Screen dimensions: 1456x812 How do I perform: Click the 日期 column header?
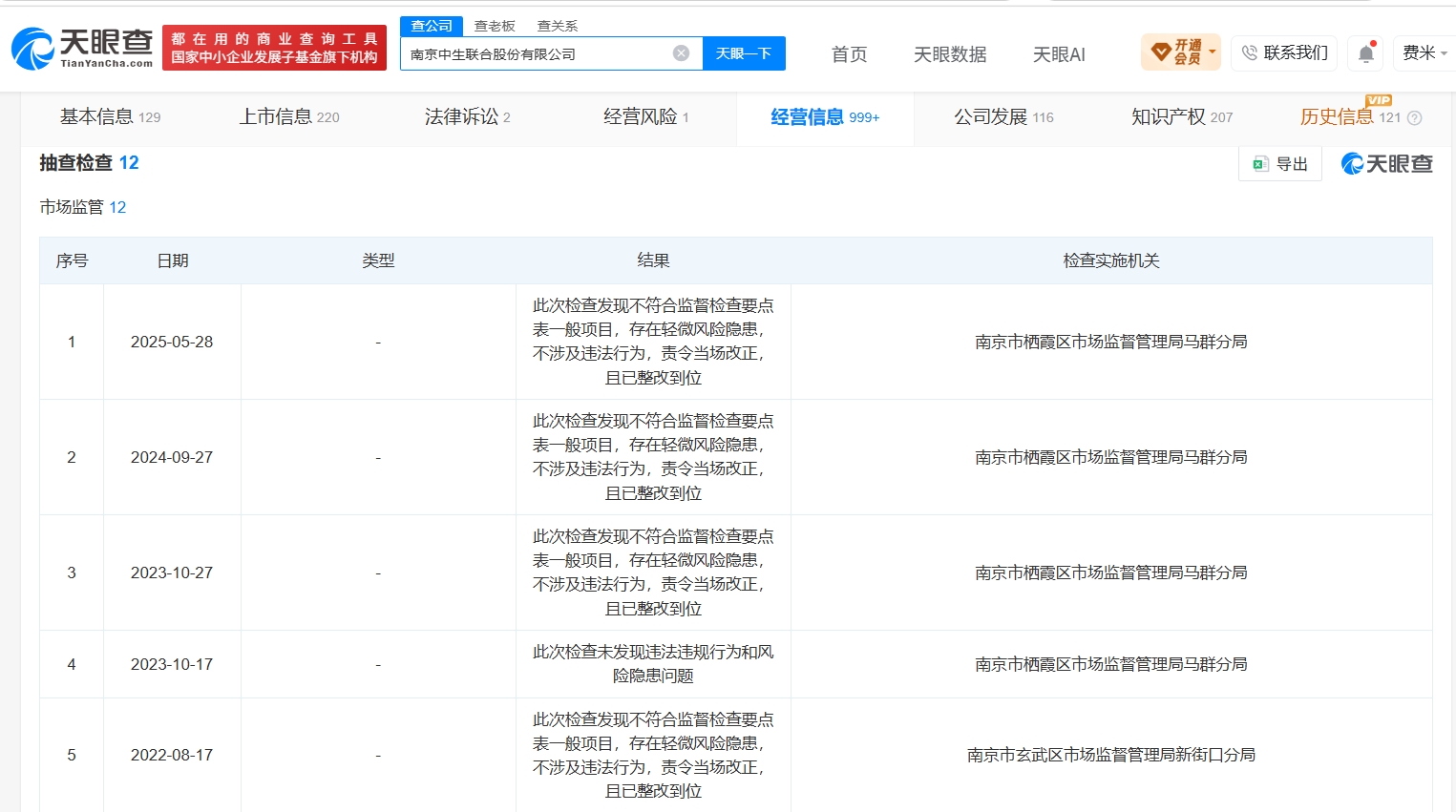pos(172,260)
